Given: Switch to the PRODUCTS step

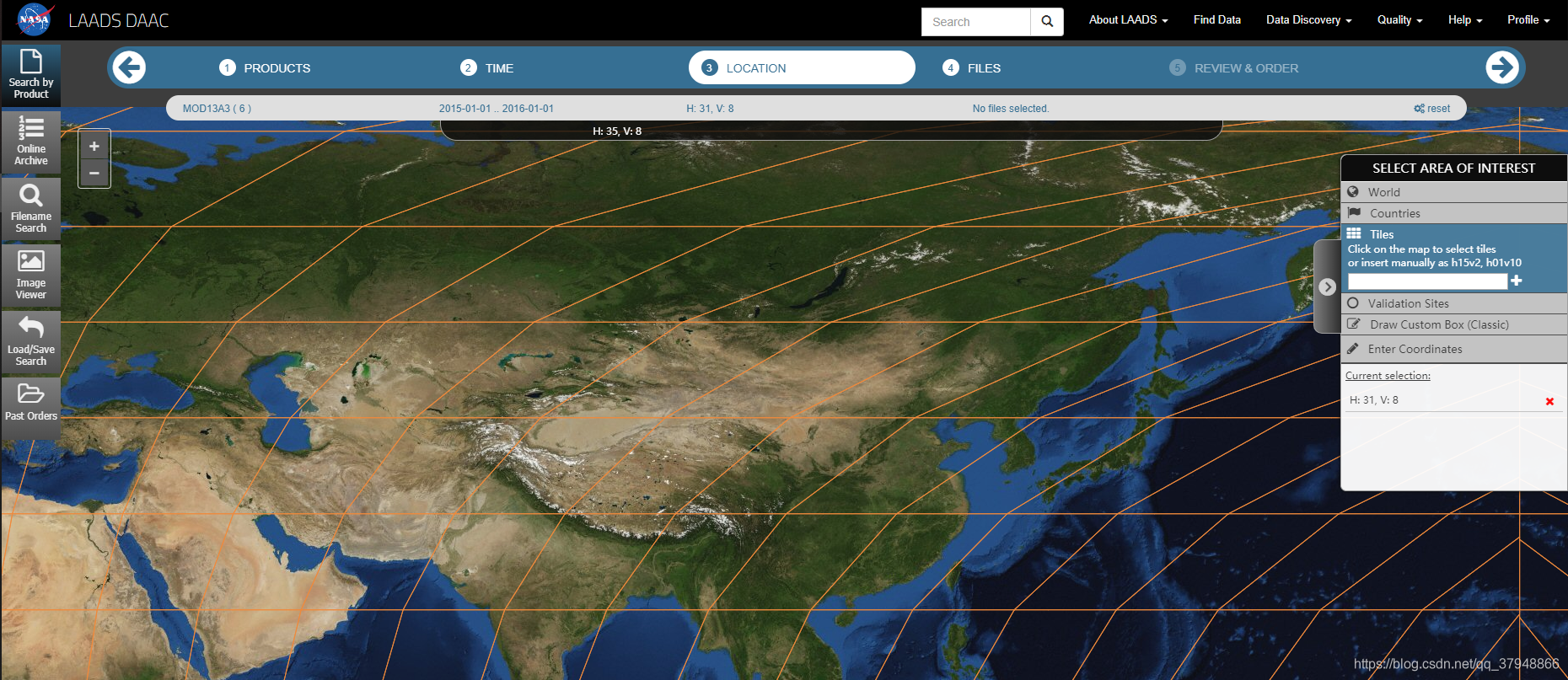Looking at the screenshot, I should tap(266, 68).
